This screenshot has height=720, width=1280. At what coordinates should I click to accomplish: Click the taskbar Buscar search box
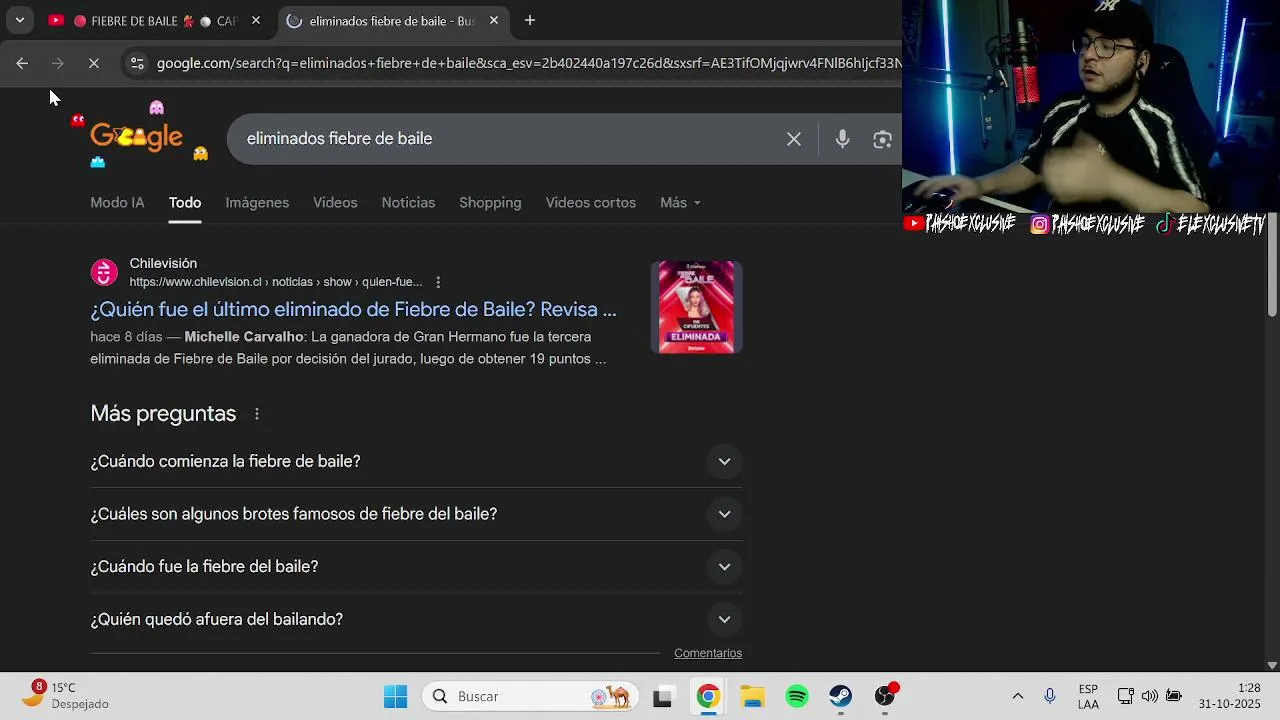[x=530, y=696]
